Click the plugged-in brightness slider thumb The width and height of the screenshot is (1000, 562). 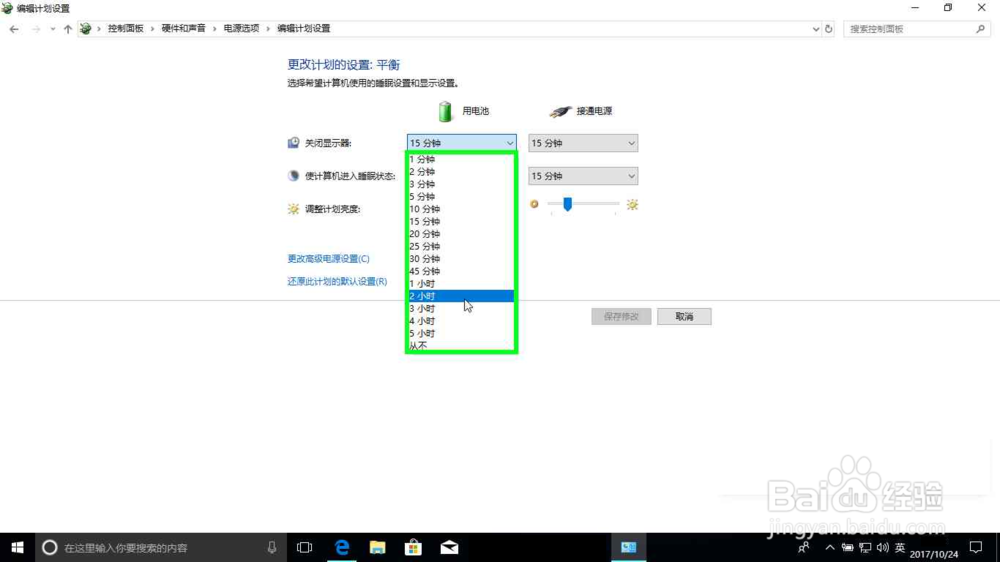(568, 204)
